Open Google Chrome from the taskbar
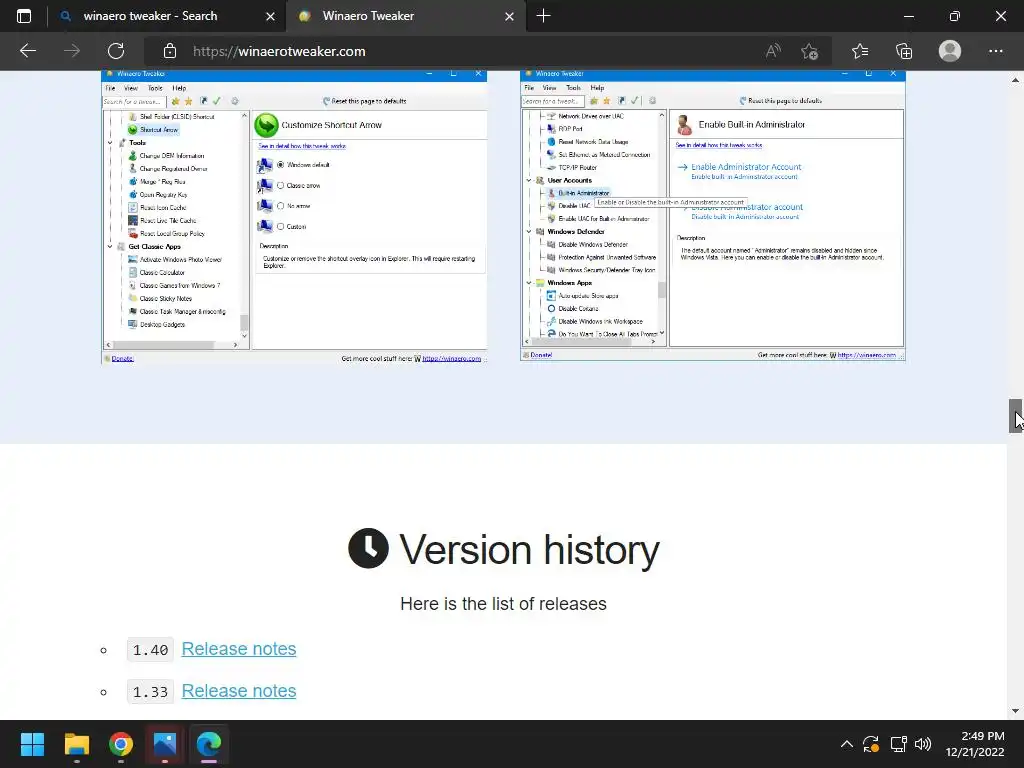Viewport: 1024px width, 768px height. [121, 744]
